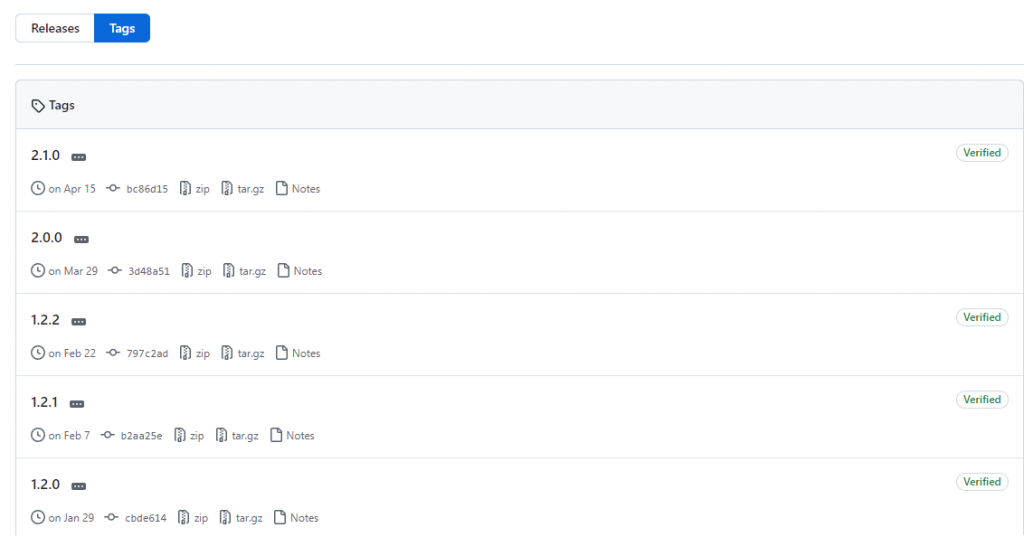
Task: Open the Notes file icon for 1.2.2
Action: click(x=281, y=353)
